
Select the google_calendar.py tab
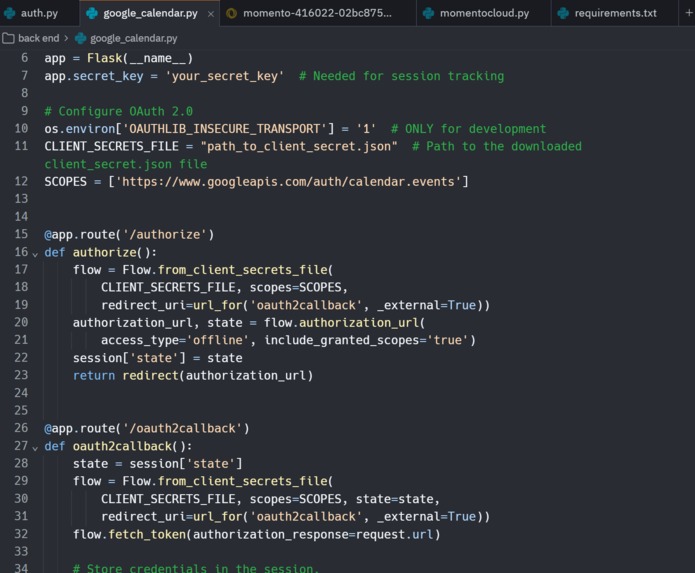pyautogui.click(x=150, y=13)
